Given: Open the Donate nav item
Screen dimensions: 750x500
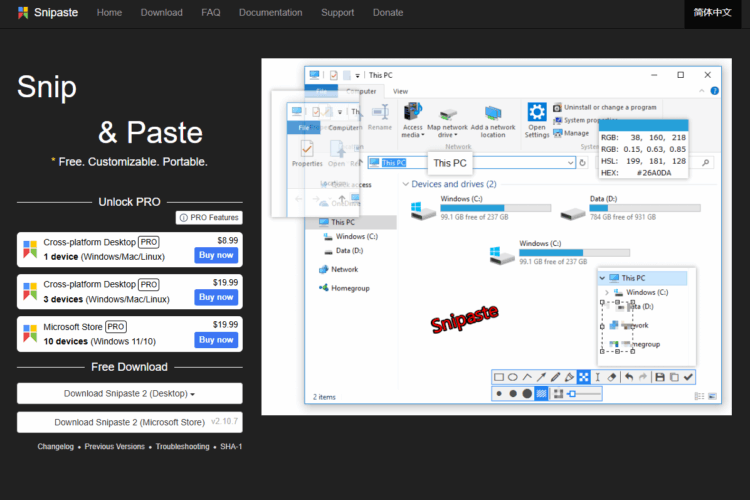Looking at the screenshot, I should [388, 12].
